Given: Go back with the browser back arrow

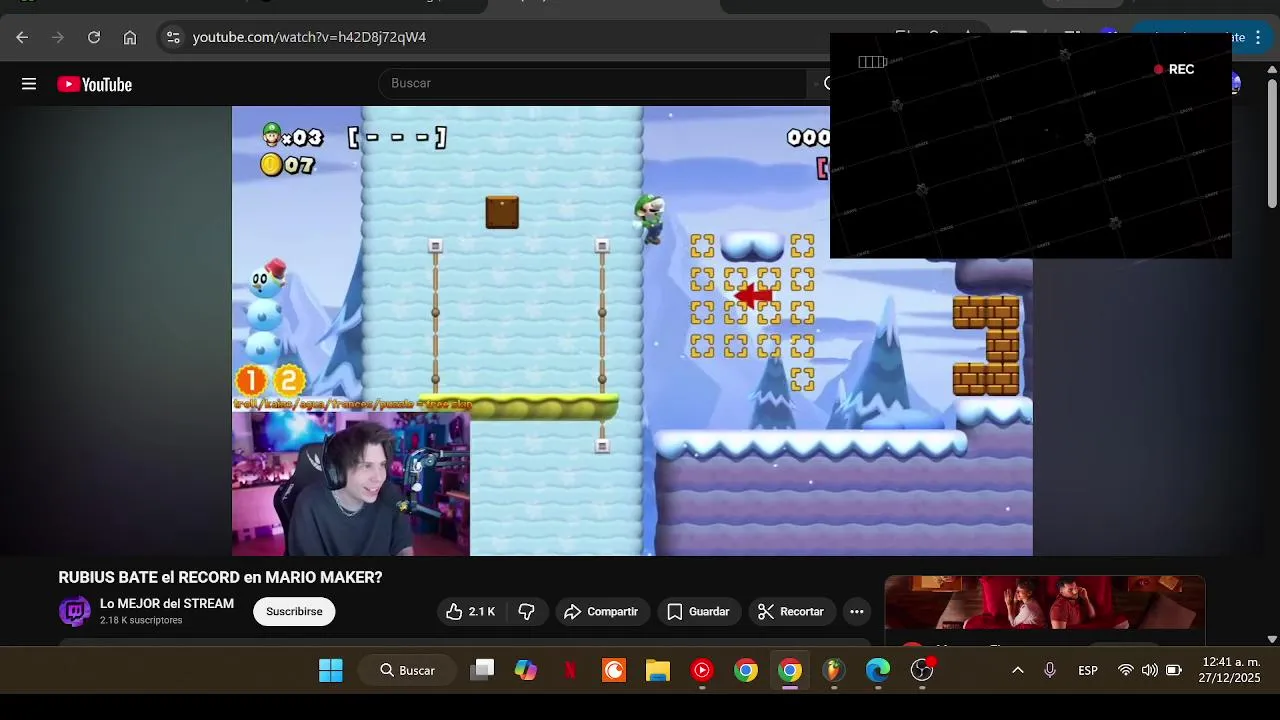Looking at the screenshot, I should 22,37.
